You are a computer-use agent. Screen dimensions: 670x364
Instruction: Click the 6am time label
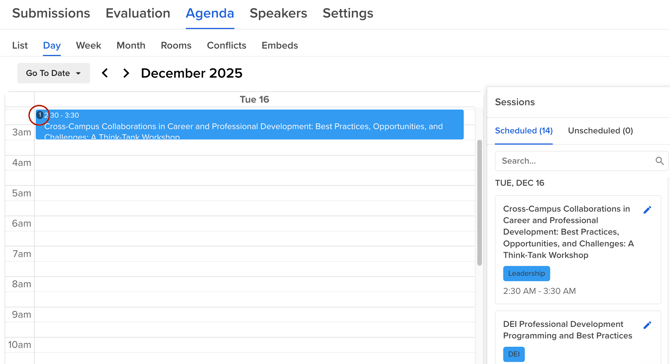coord(21,223)
